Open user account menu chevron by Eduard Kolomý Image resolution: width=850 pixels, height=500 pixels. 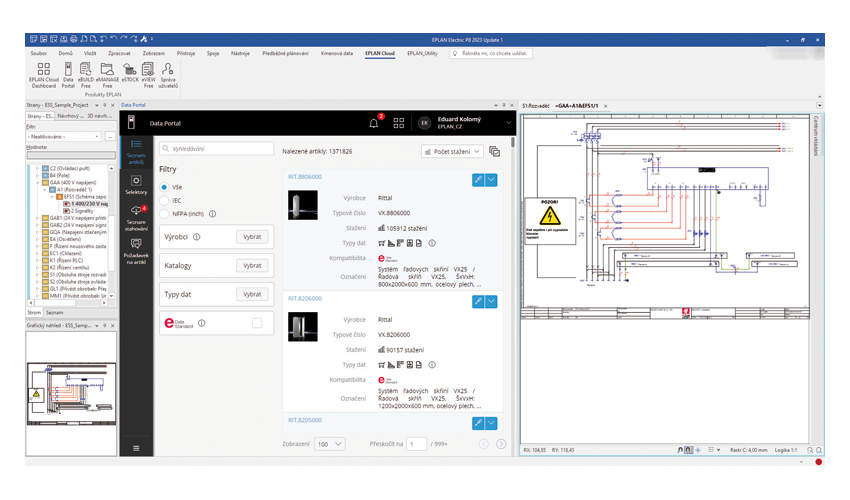click(x=508, y=123)
